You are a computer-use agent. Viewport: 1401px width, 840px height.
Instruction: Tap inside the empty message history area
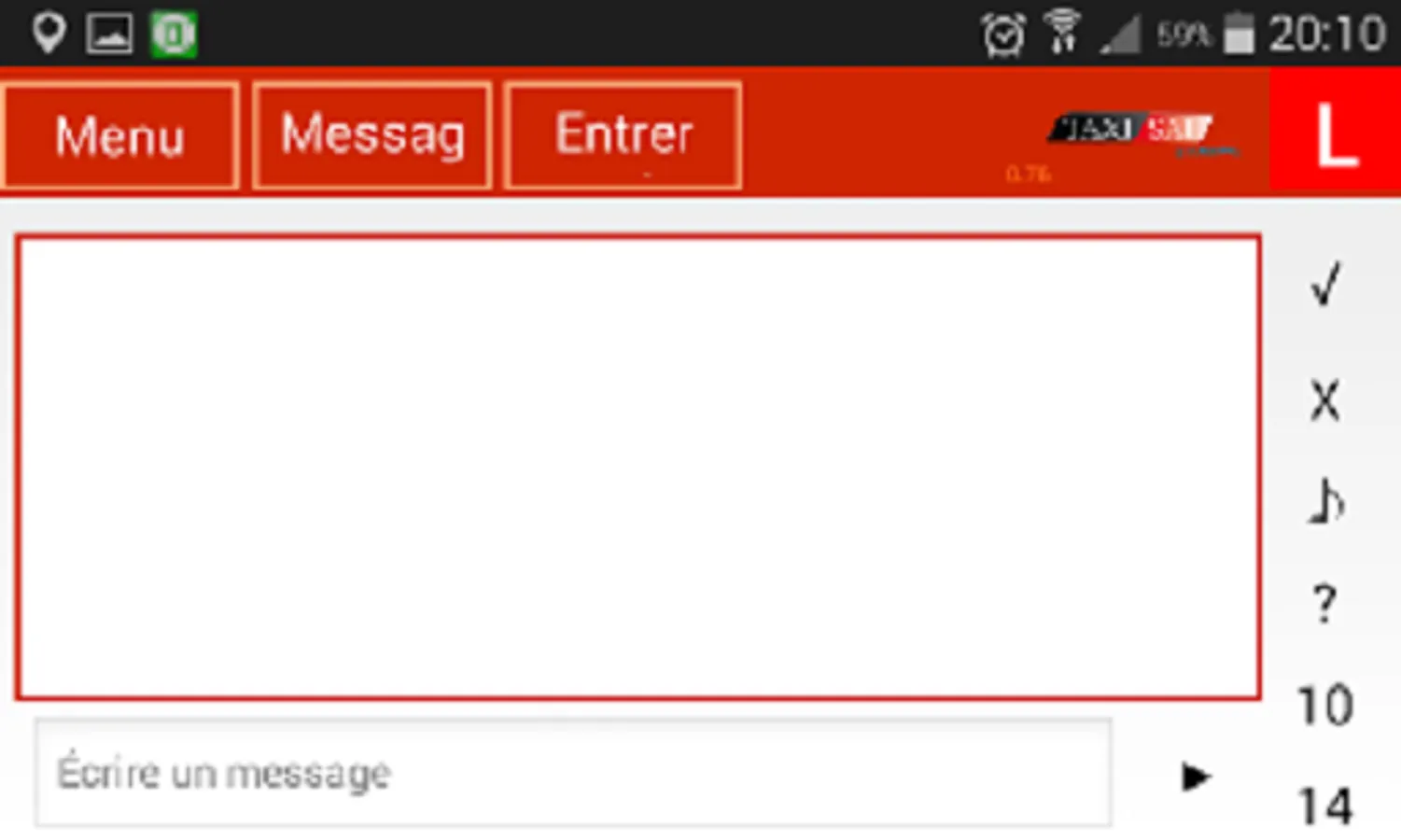click(x=638, y=467)
